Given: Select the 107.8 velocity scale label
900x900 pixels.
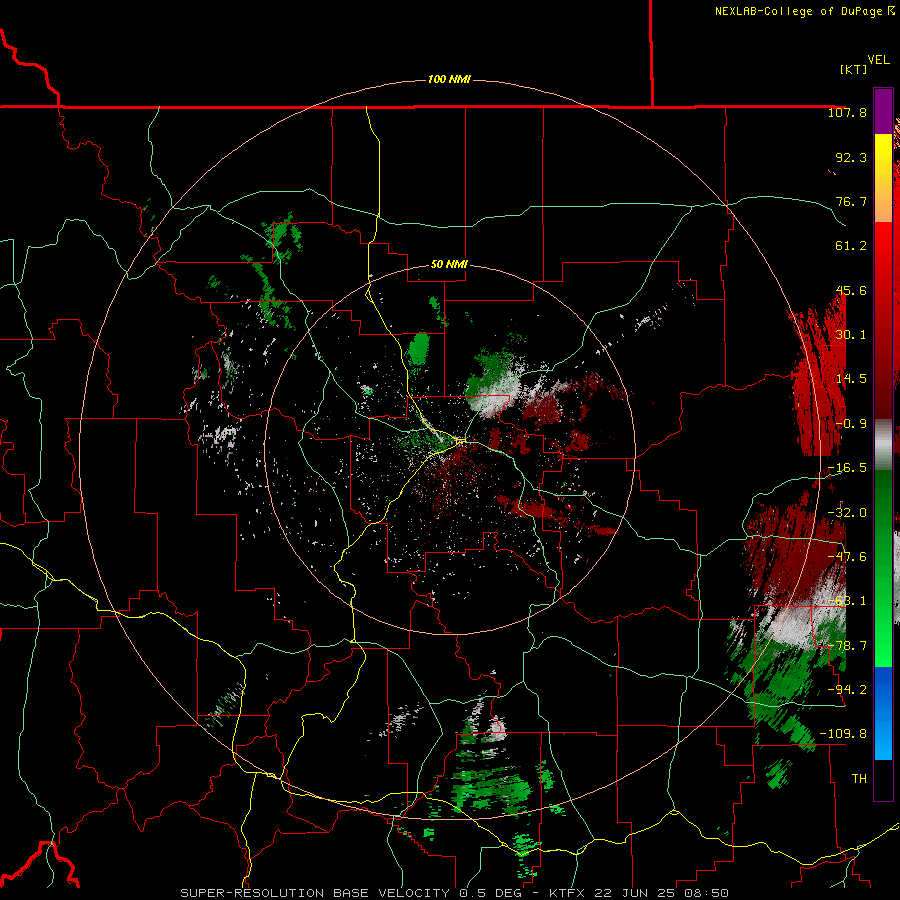Looking at the screenshot, I should 847,112.
